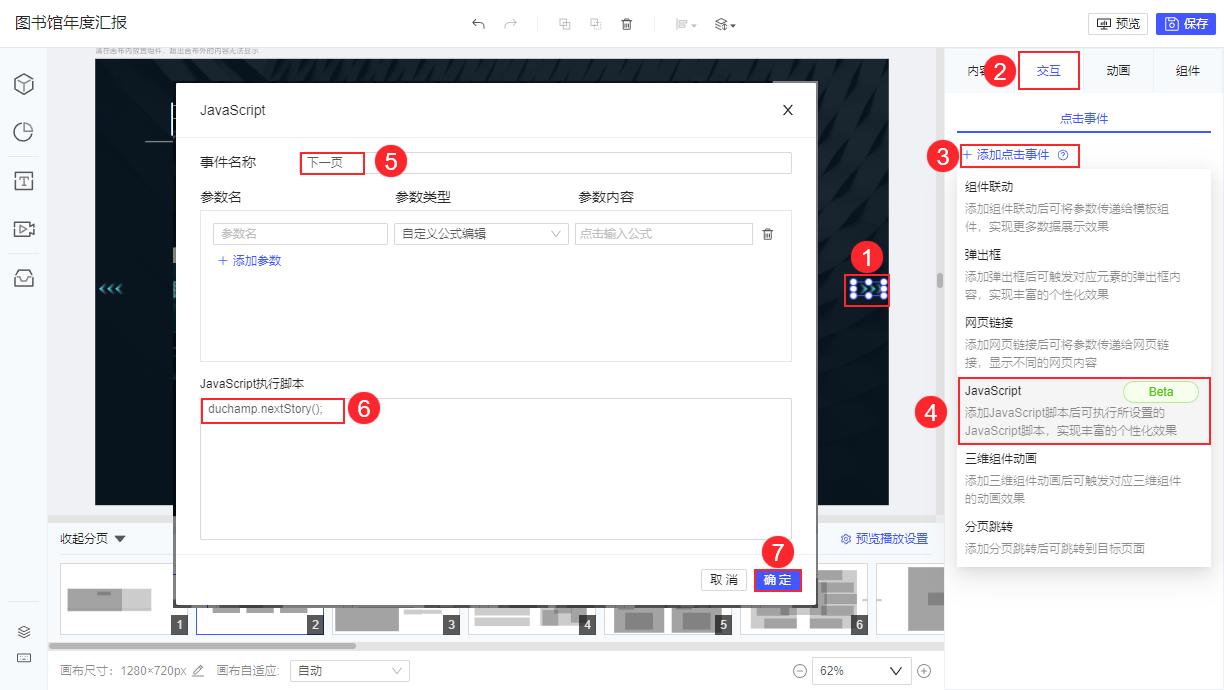Click the redo arrow in top toolbar
Viewport: 1224px width, 690px height.
click(508, 23)
